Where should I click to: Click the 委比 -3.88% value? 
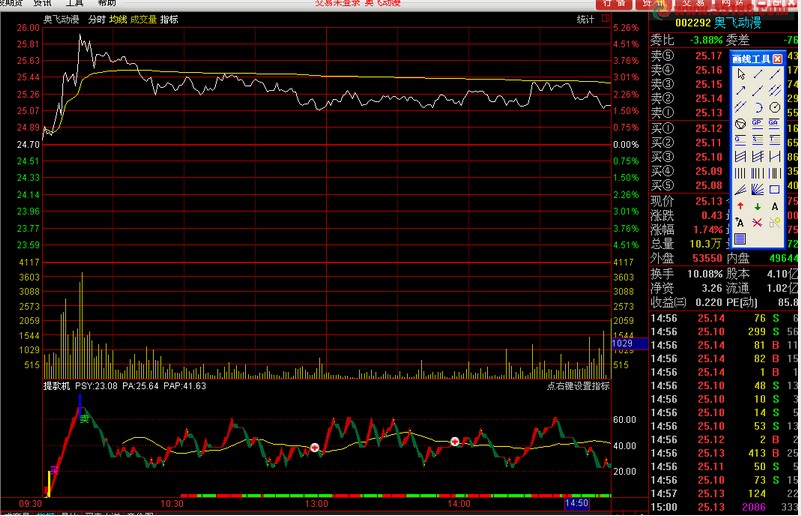tap(706, 40)
